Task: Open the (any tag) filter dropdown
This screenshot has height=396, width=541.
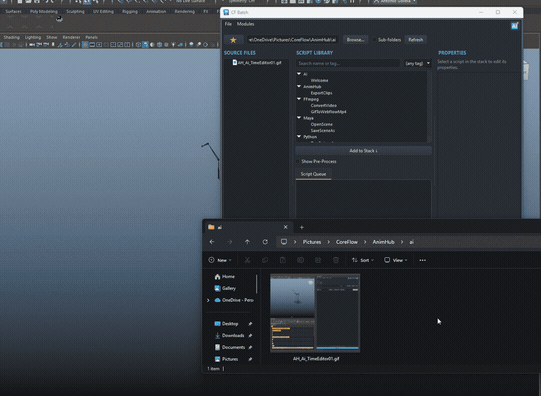Action: (x=417, y=63)
